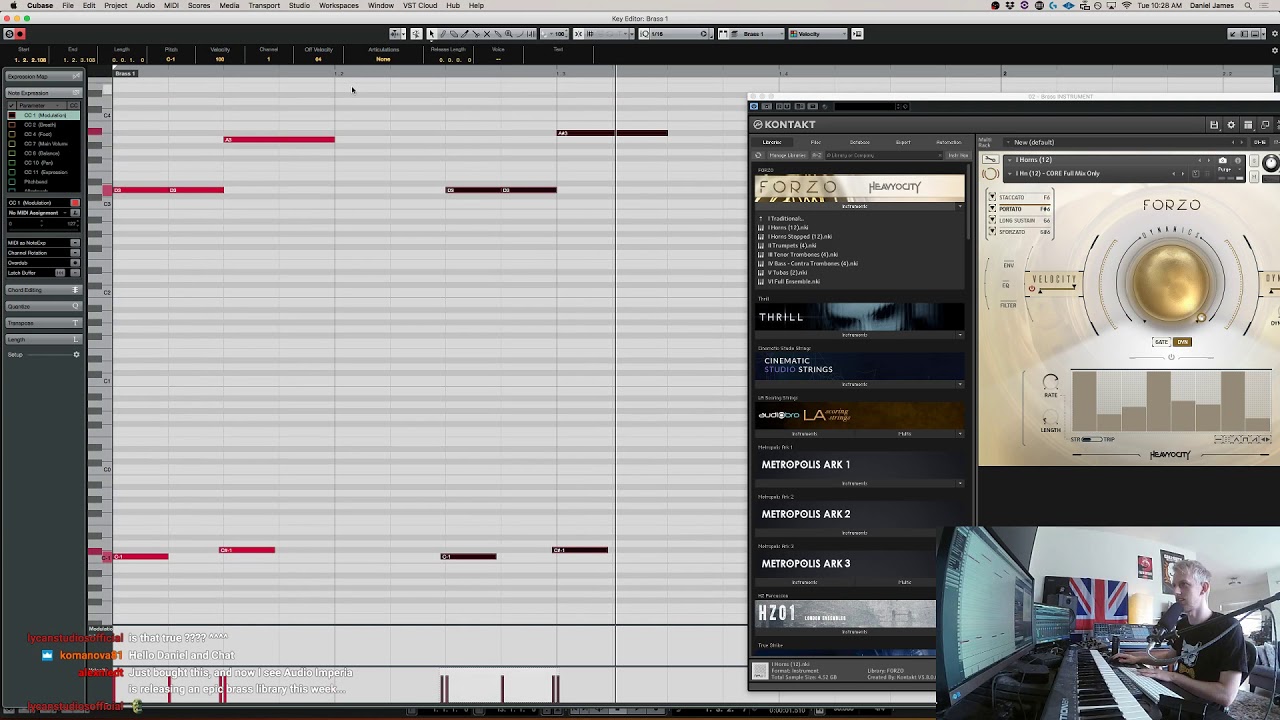This screenshot has width=1280, height=720.
Task: Open the Workspaces menu
Action: [339, 6]
